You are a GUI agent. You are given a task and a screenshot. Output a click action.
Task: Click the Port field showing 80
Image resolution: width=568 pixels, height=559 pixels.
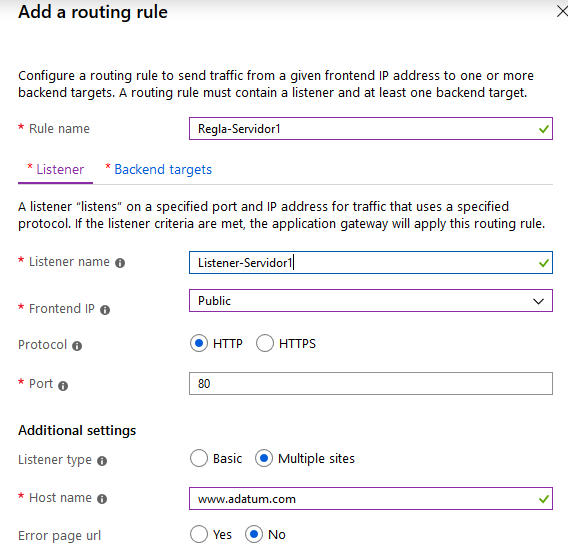(x=371, y=383)
